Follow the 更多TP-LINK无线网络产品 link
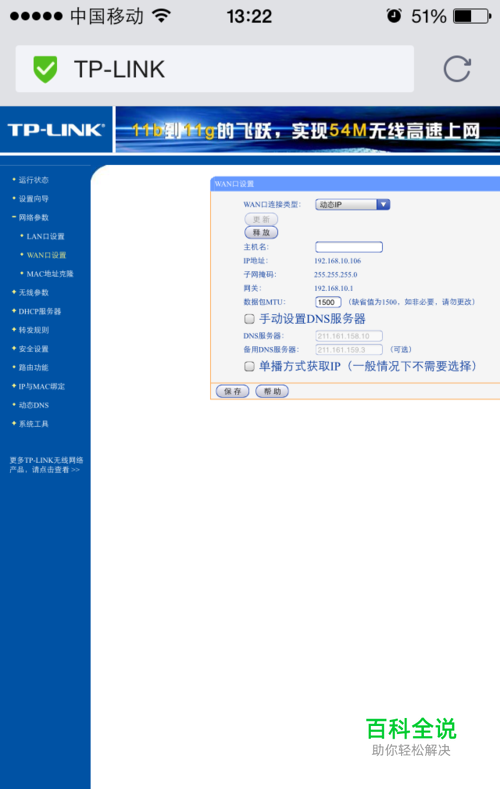Viewport: 500px width, 789px height. (x=46, y=464)
